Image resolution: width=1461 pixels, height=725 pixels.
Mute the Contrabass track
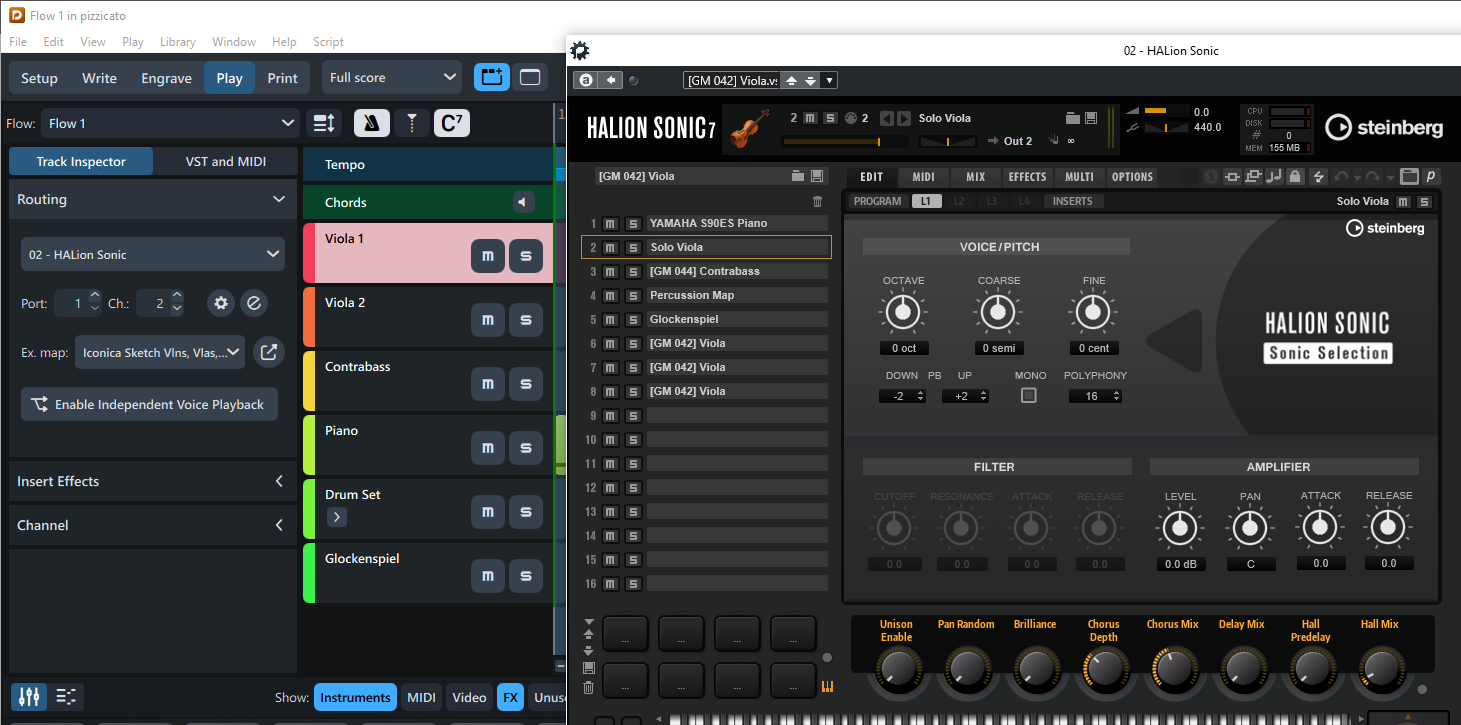(488, 384)
